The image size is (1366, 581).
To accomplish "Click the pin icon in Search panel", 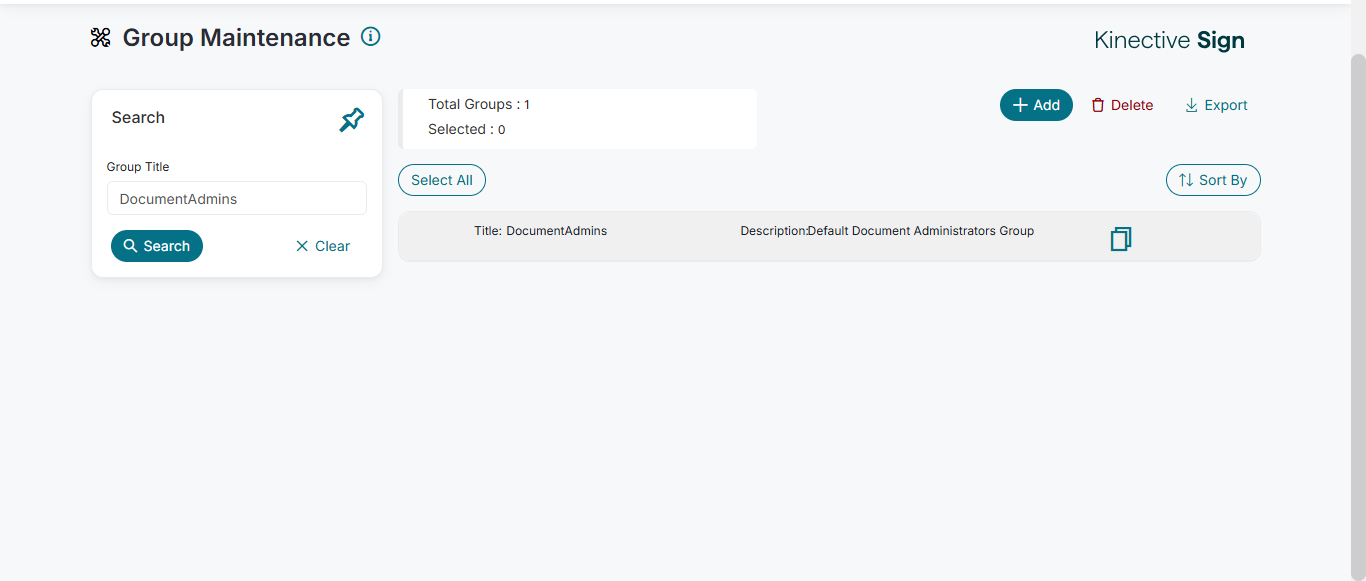I will click(x=351, y=120).
